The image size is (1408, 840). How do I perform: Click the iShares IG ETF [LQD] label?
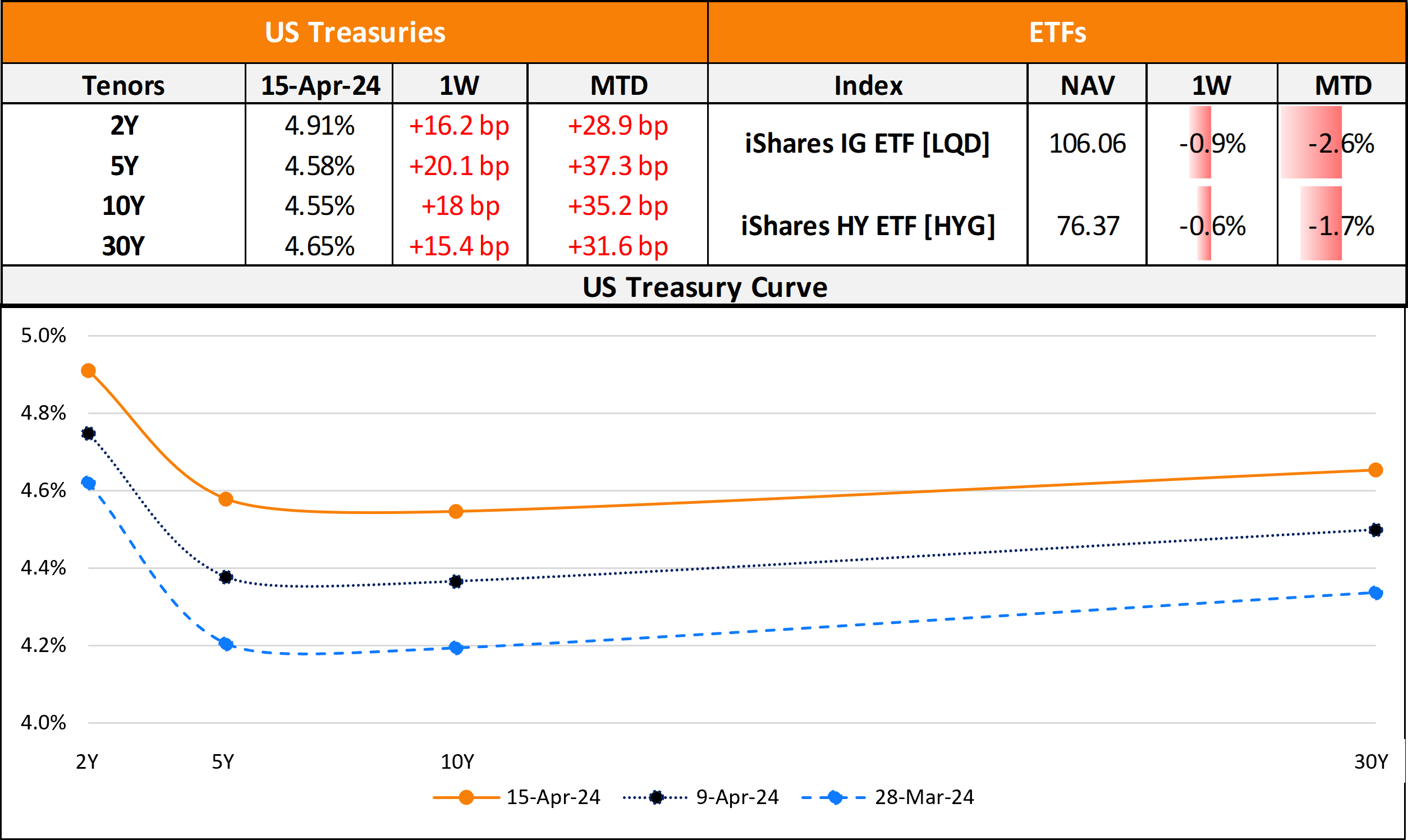point(867,143)
